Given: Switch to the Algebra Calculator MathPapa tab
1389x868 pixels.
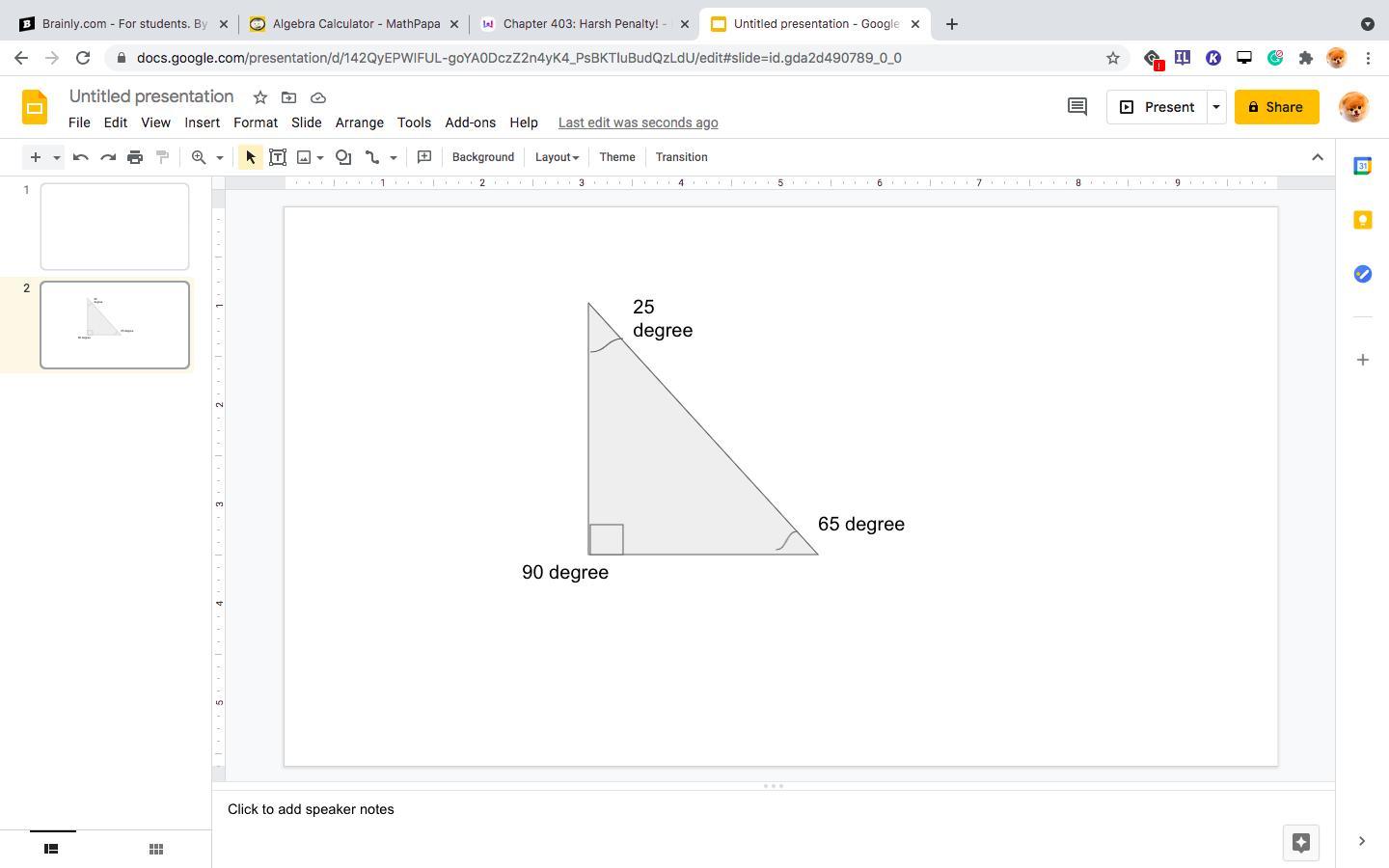Looking at the screenshot, I should [354, 24].
